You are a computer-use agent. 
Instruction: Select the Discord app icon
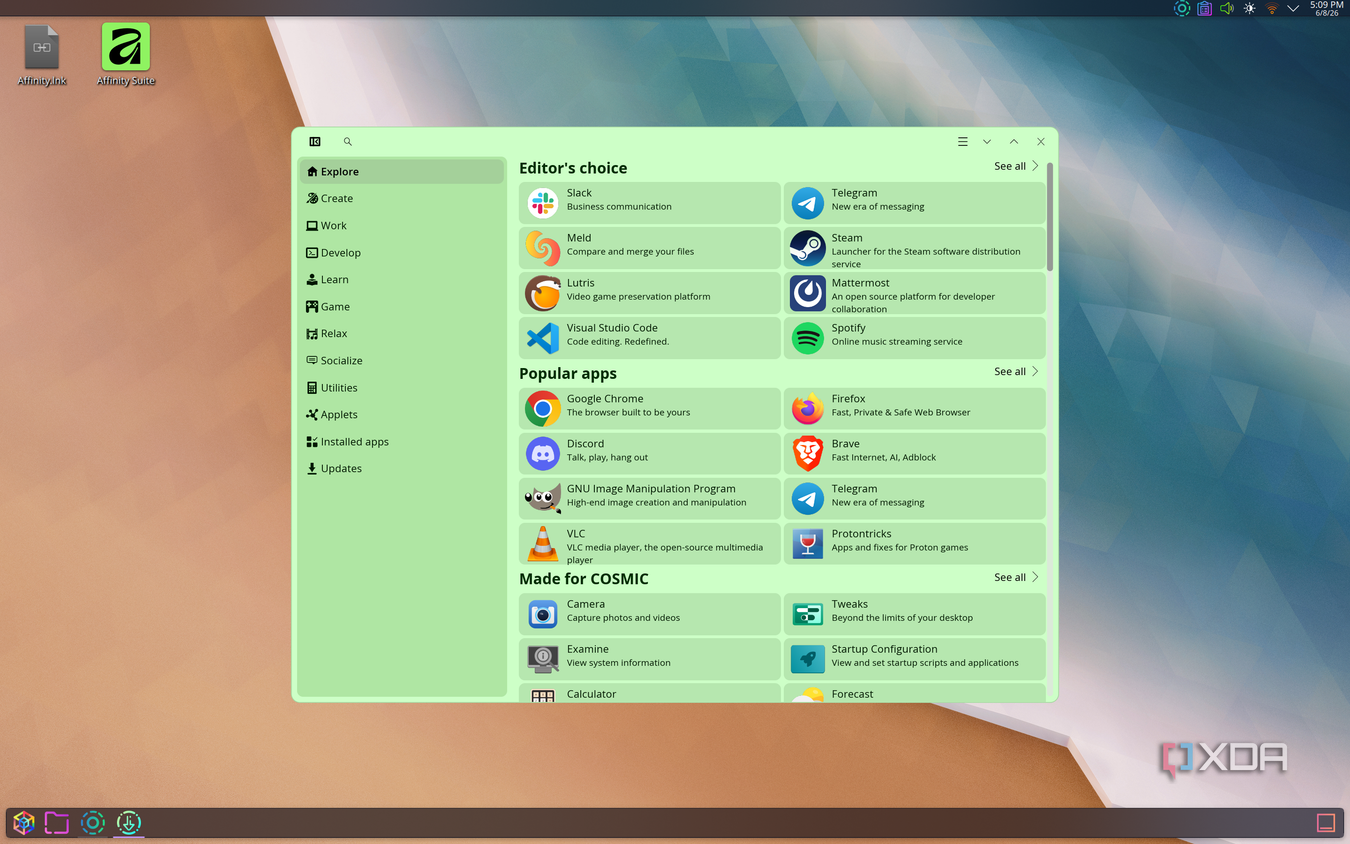coord(543,454)
